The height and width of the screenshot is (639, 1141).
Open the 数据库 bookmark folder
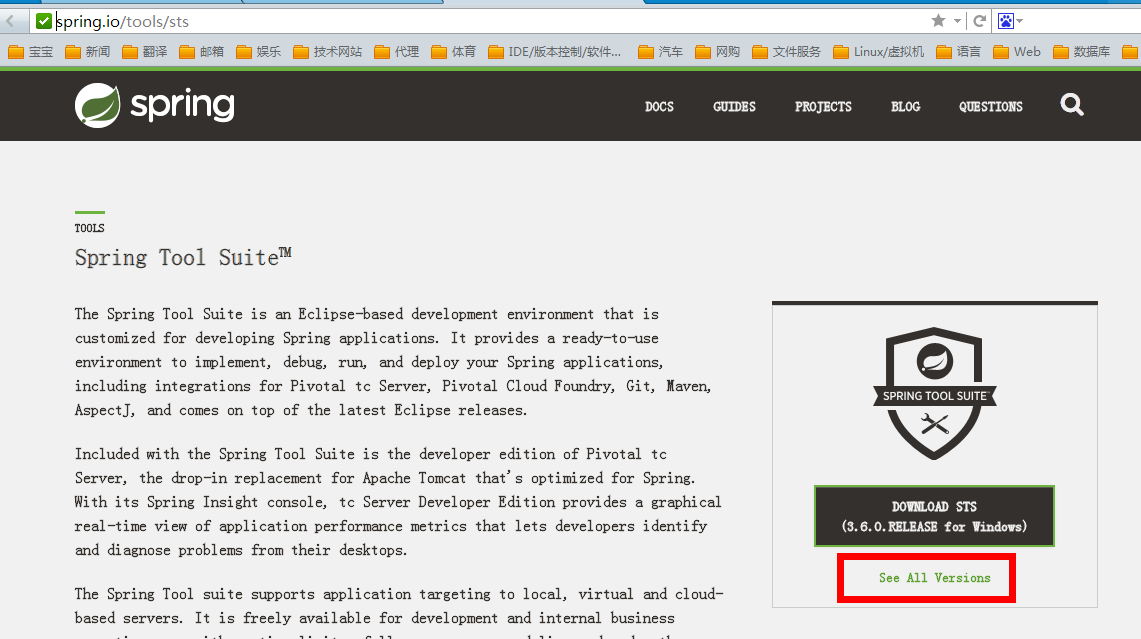[x=1082, y=52]
